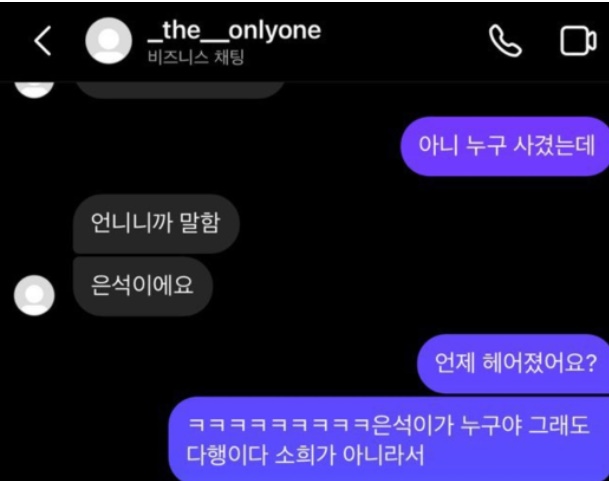Tap the word 말함 in the gray bubble
The width and height of the screenshot is (609, 481).
click(x=200, y=223)
